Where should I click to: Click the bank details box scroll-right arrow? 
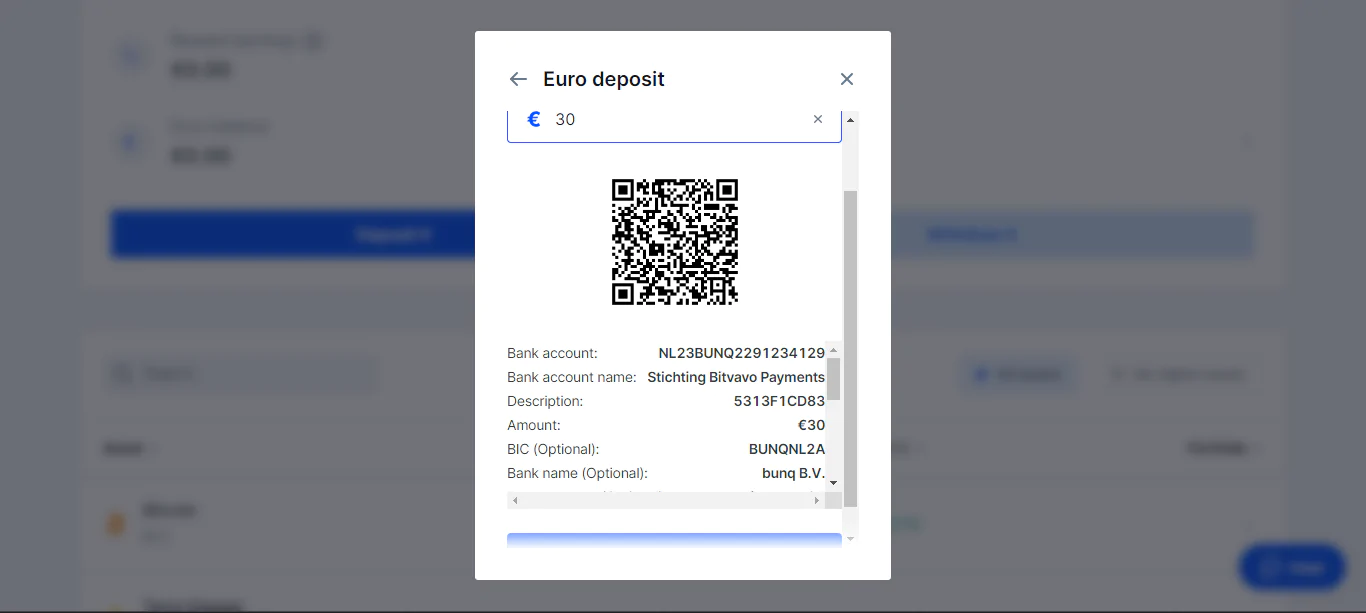pyautogui.click(x=817, y=500)
